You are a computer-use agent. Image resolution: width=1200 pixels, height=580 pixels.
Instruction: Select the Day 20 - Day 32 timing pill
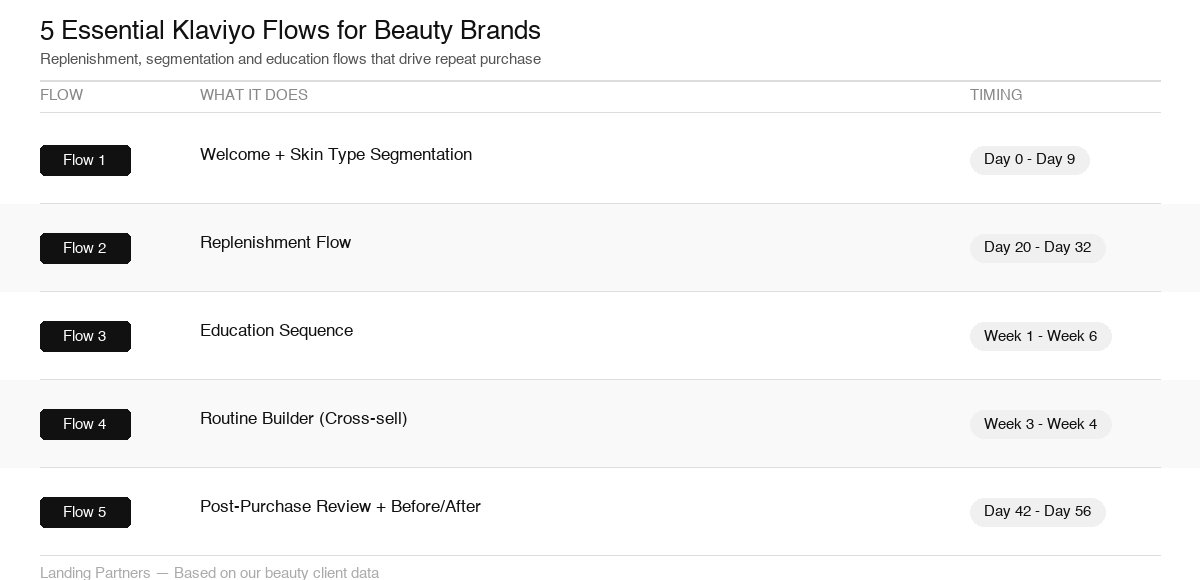click(1037, 247)
